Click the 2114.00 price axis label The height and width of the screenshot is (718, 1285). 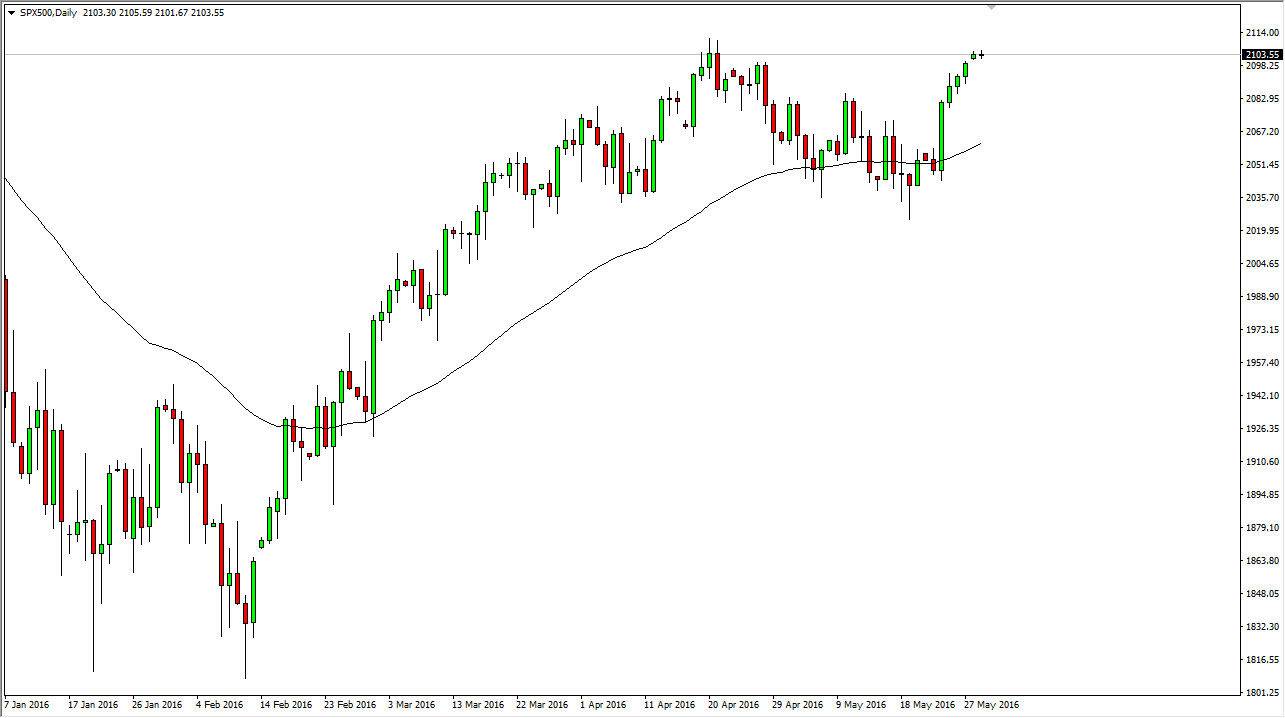tap(1262, 33)
